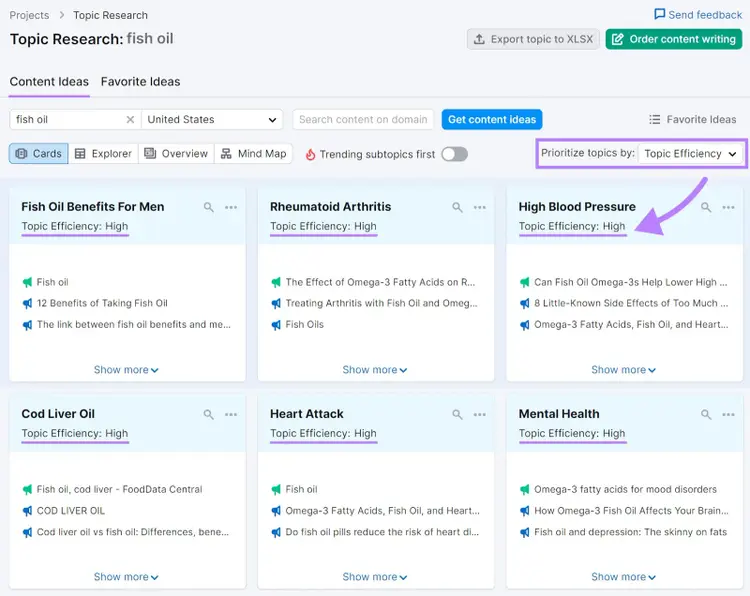The height and width of the screenshot is (596, 750).
Task: Click green megaphone beside 'Omega-3 fatty acids for mood disorders'
Action: point(525,489)
